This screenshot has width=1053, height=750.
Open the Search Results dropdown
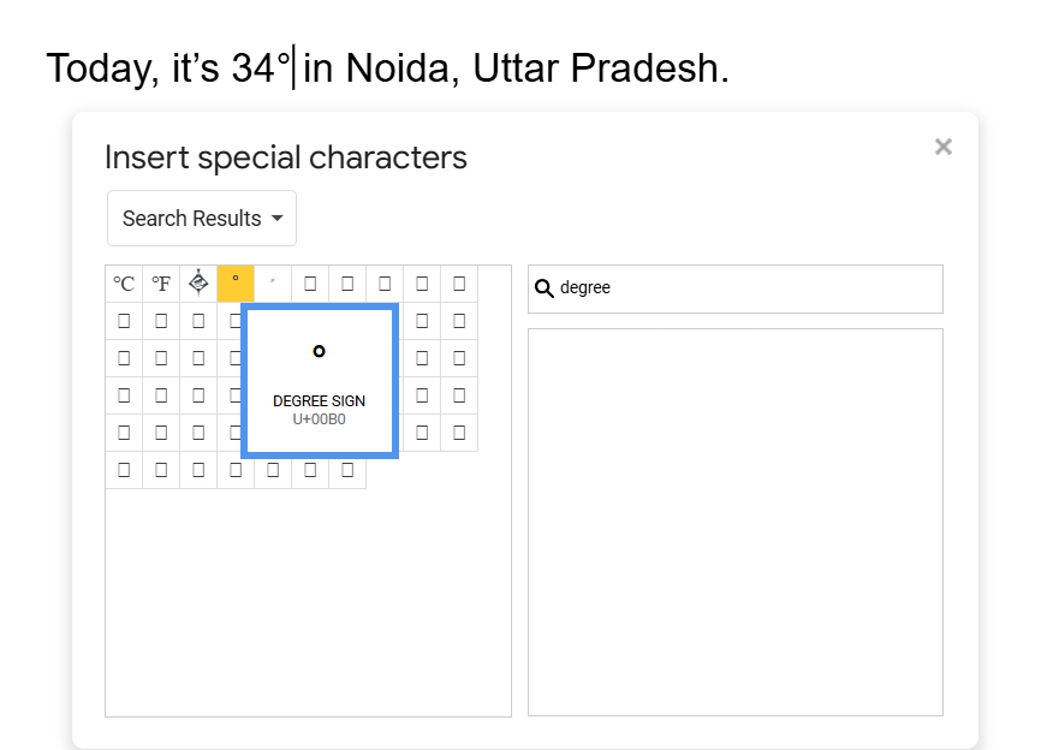point(200,218)
